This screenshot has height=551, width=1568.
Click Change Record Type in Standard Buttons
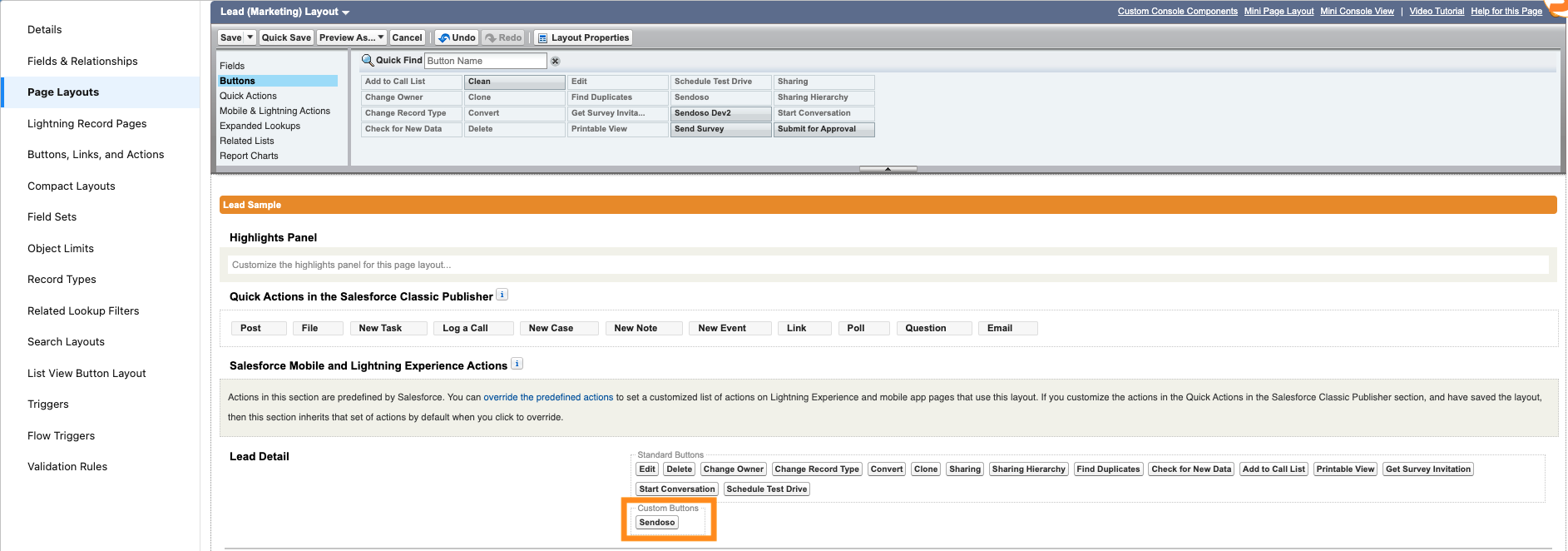(817, 469)
